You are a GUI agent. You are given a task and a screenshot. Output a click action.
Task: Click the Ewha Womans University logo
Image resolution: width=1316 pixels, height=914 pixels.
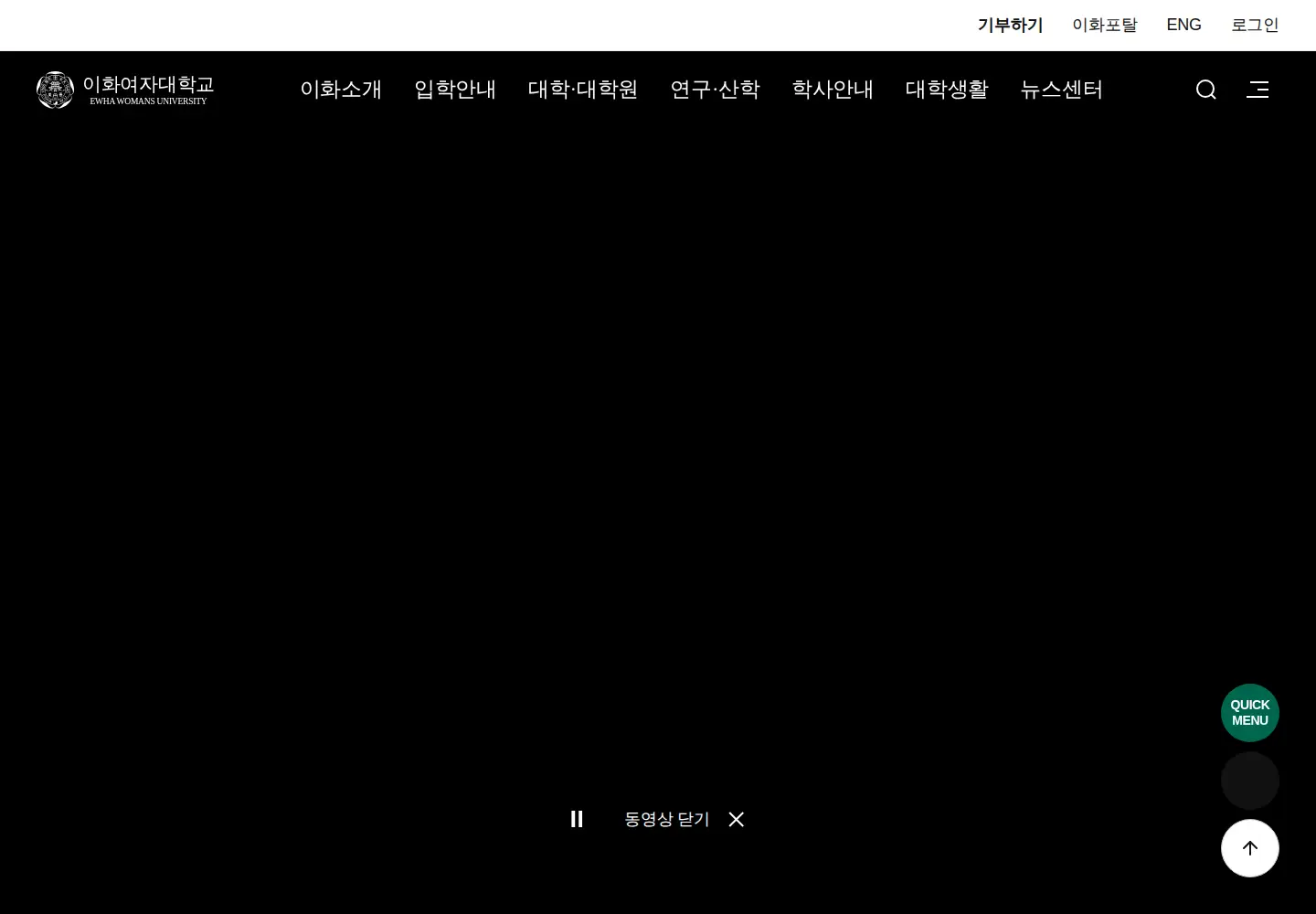tap(125, 90)
